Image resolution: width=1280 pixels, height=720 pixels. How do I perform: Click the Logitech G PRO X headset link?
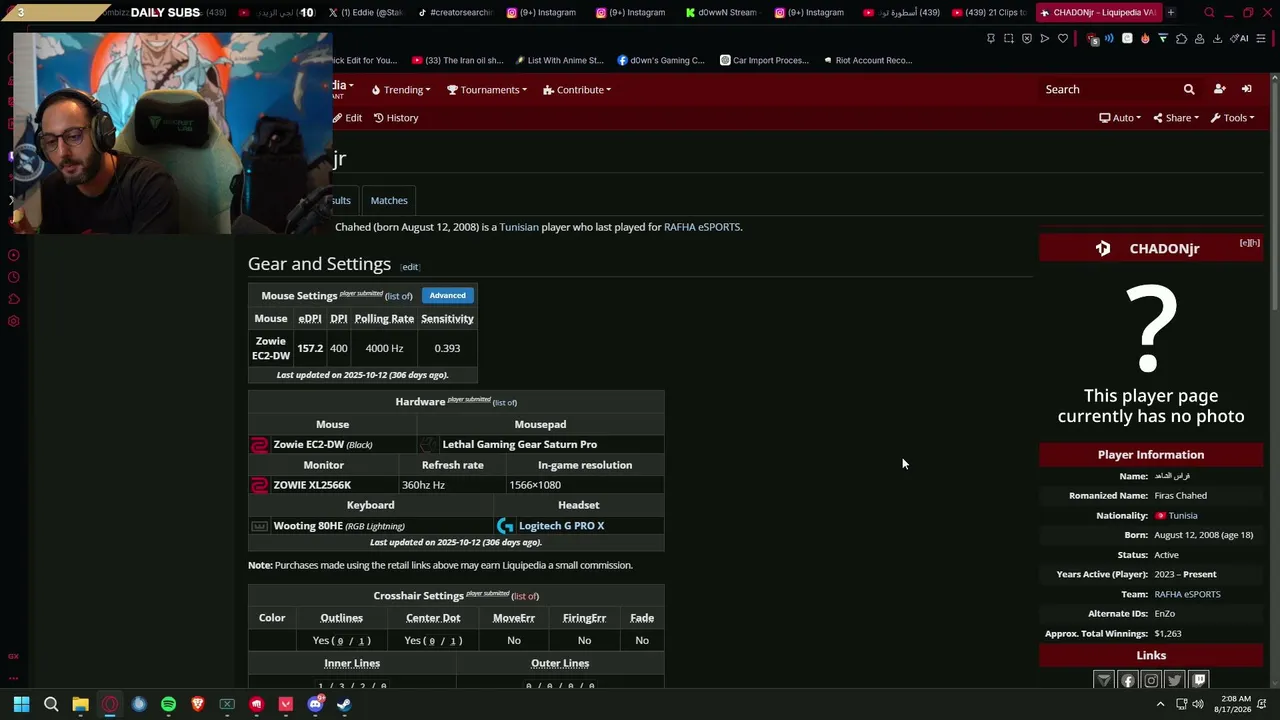click(x=561, y=526)
